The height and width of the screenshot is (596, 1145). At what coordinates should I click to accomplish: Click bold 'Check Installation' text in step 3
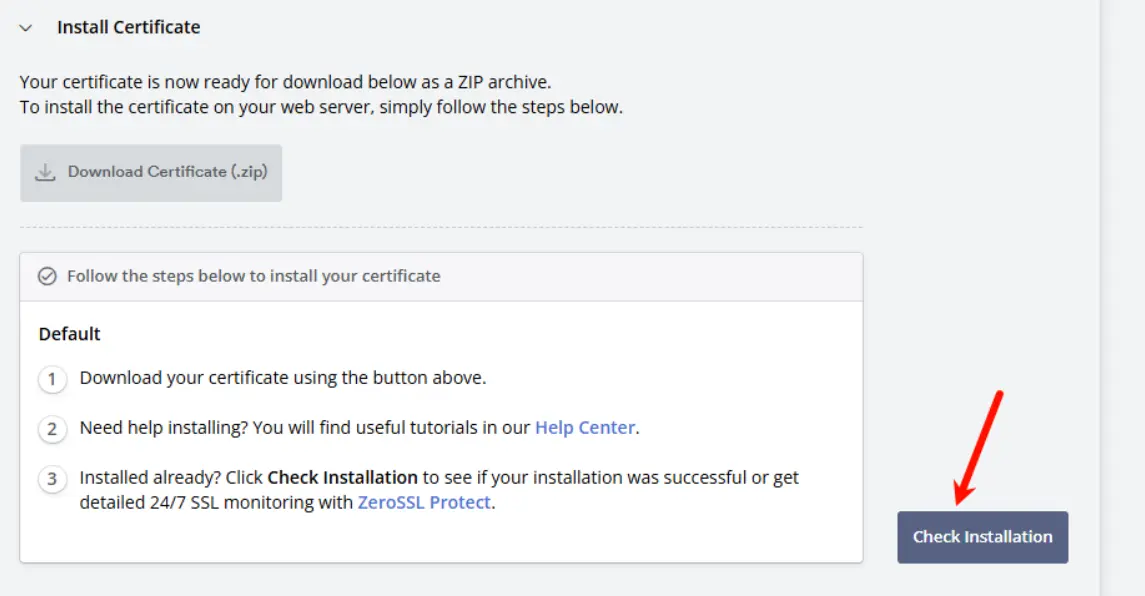(342, 477)
